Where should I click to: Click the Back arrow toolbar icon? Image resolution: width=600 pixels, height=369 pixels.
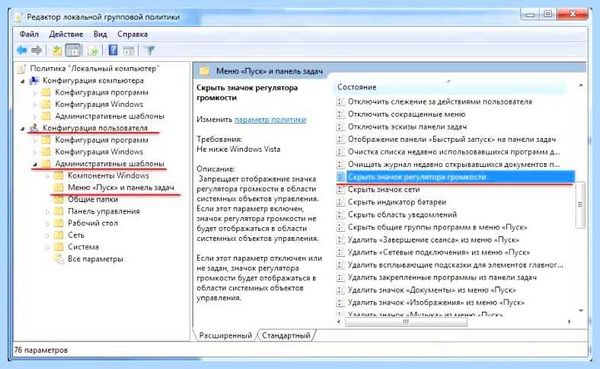pos(22,50)
